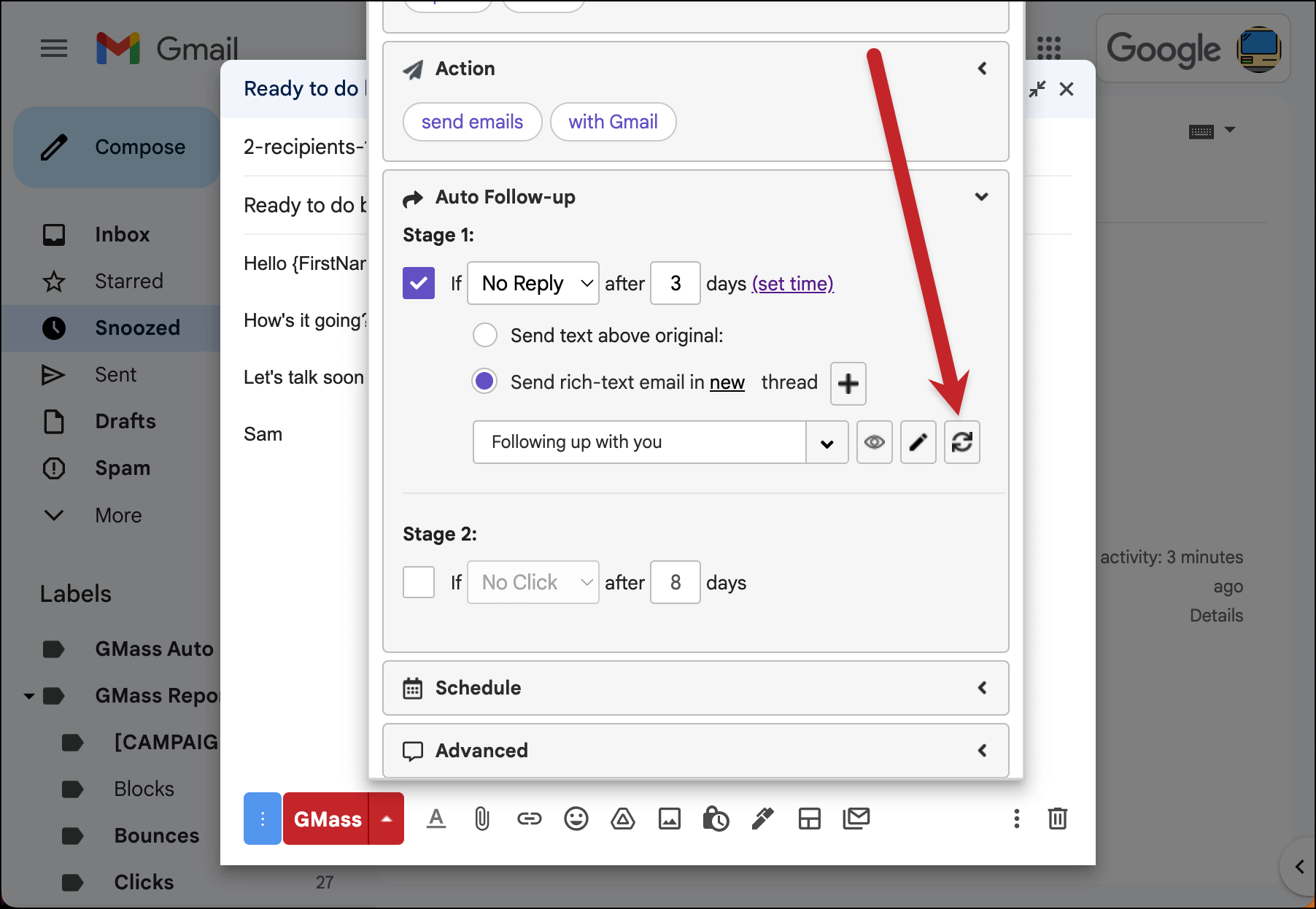
Task: Open the Google apps grid
Action: pyautogui.click(x=1048, y=48)
